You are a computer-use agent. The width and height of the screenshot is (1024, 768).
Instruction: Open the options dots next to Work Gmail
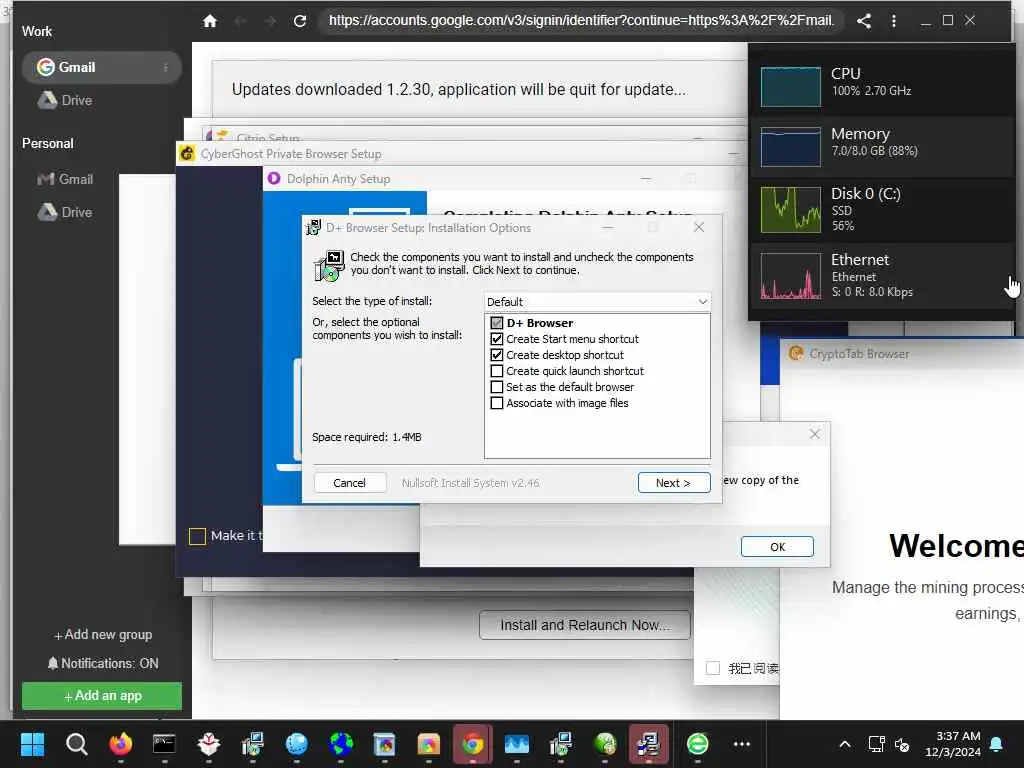166,67
